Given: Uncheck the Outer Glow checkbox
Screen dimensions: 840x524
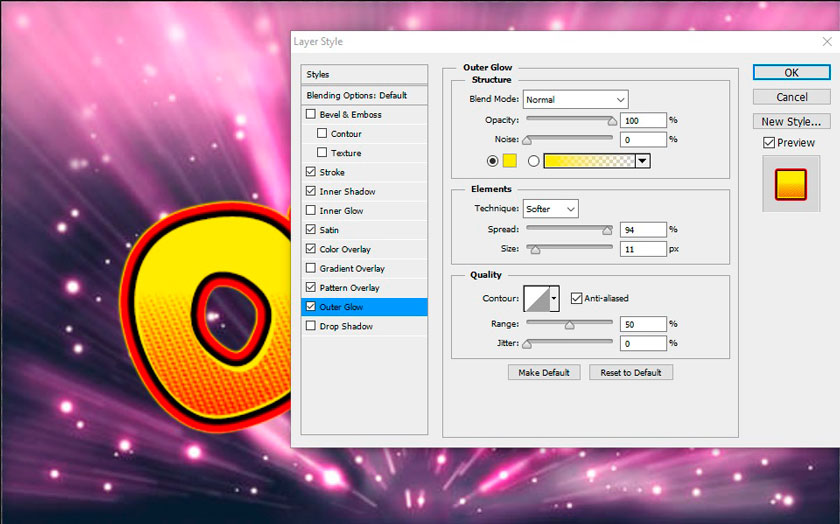Looking at the screenshot, I should [311, 307].
